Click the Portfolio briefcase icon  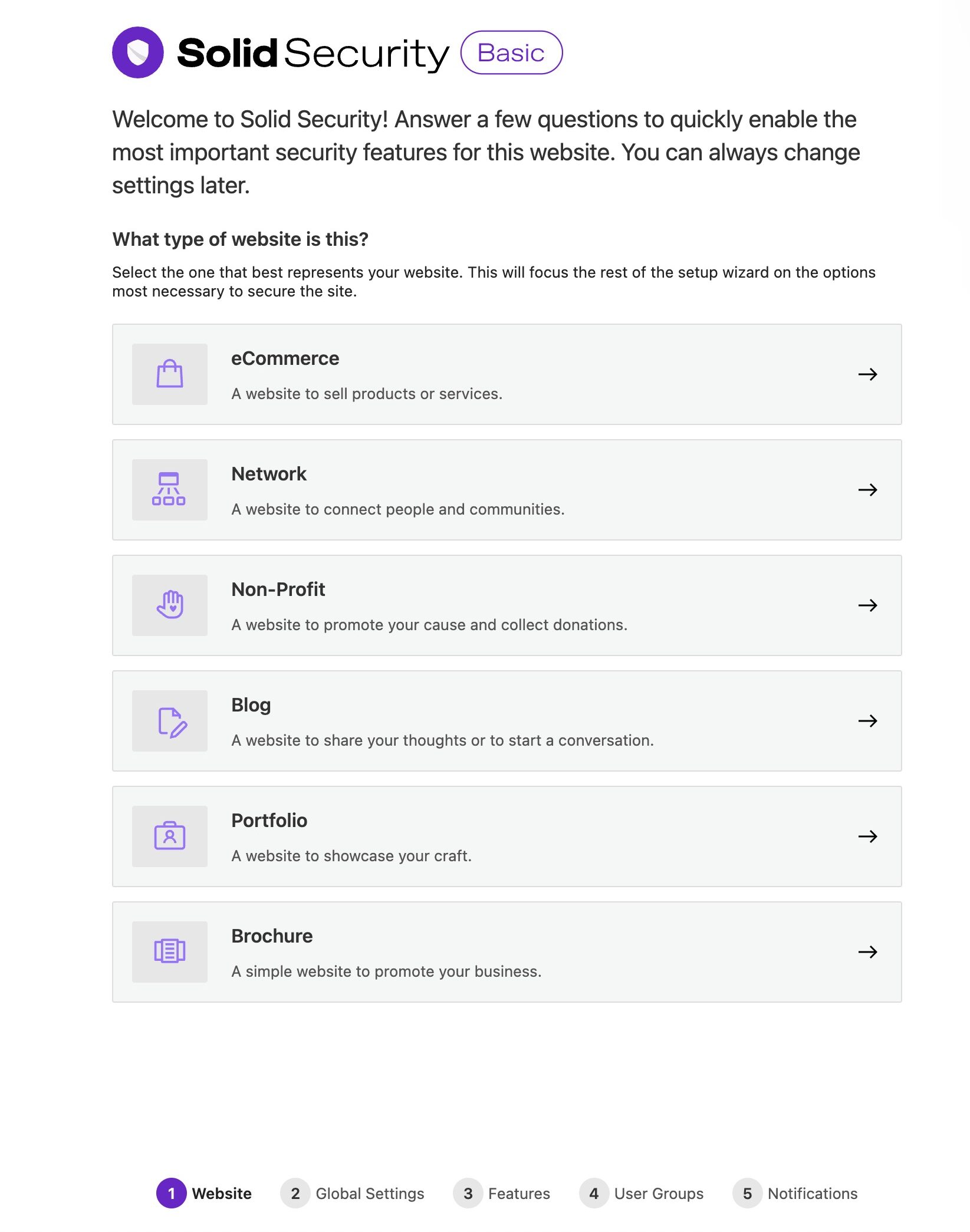(170, 836)
